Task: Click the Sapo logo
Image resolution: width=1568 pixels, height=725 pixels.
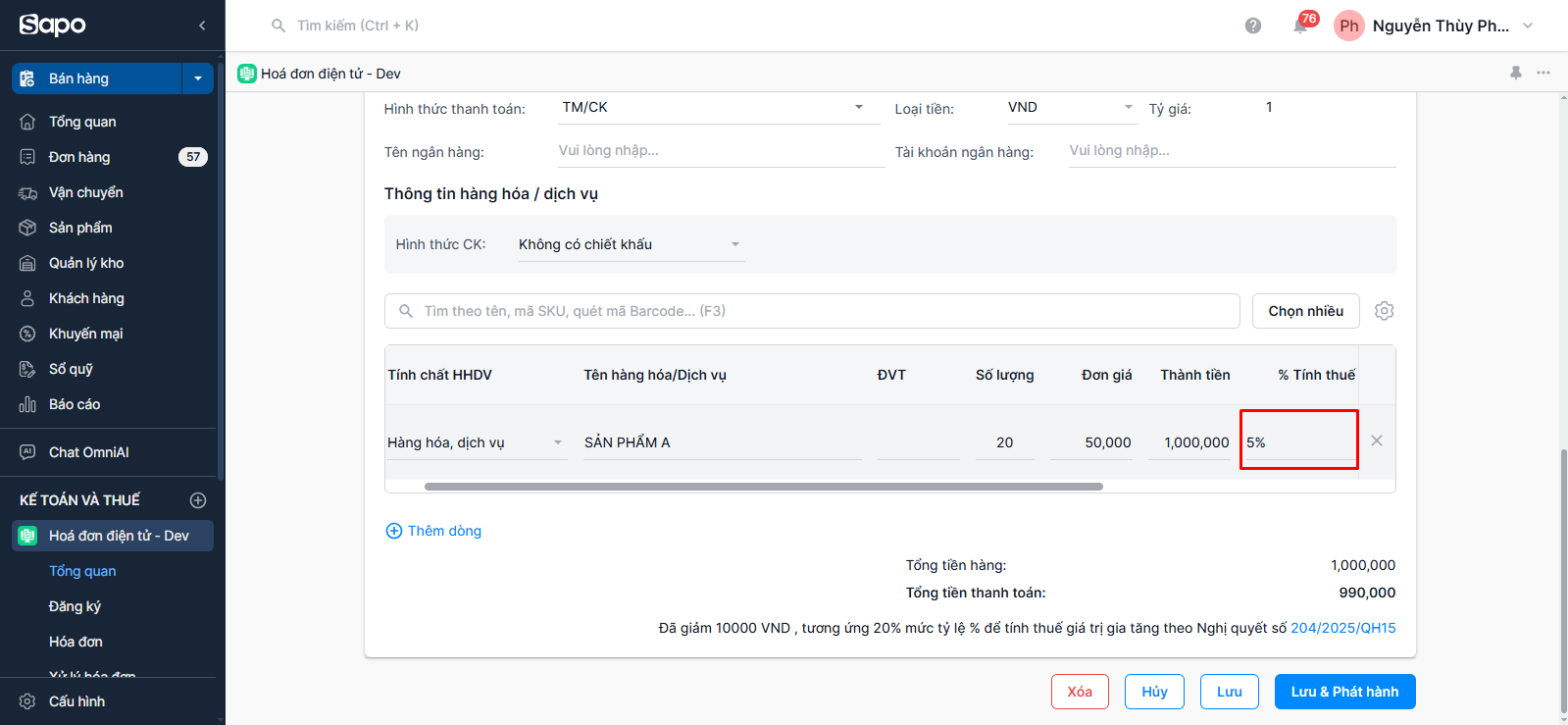Action: point(53,26)
